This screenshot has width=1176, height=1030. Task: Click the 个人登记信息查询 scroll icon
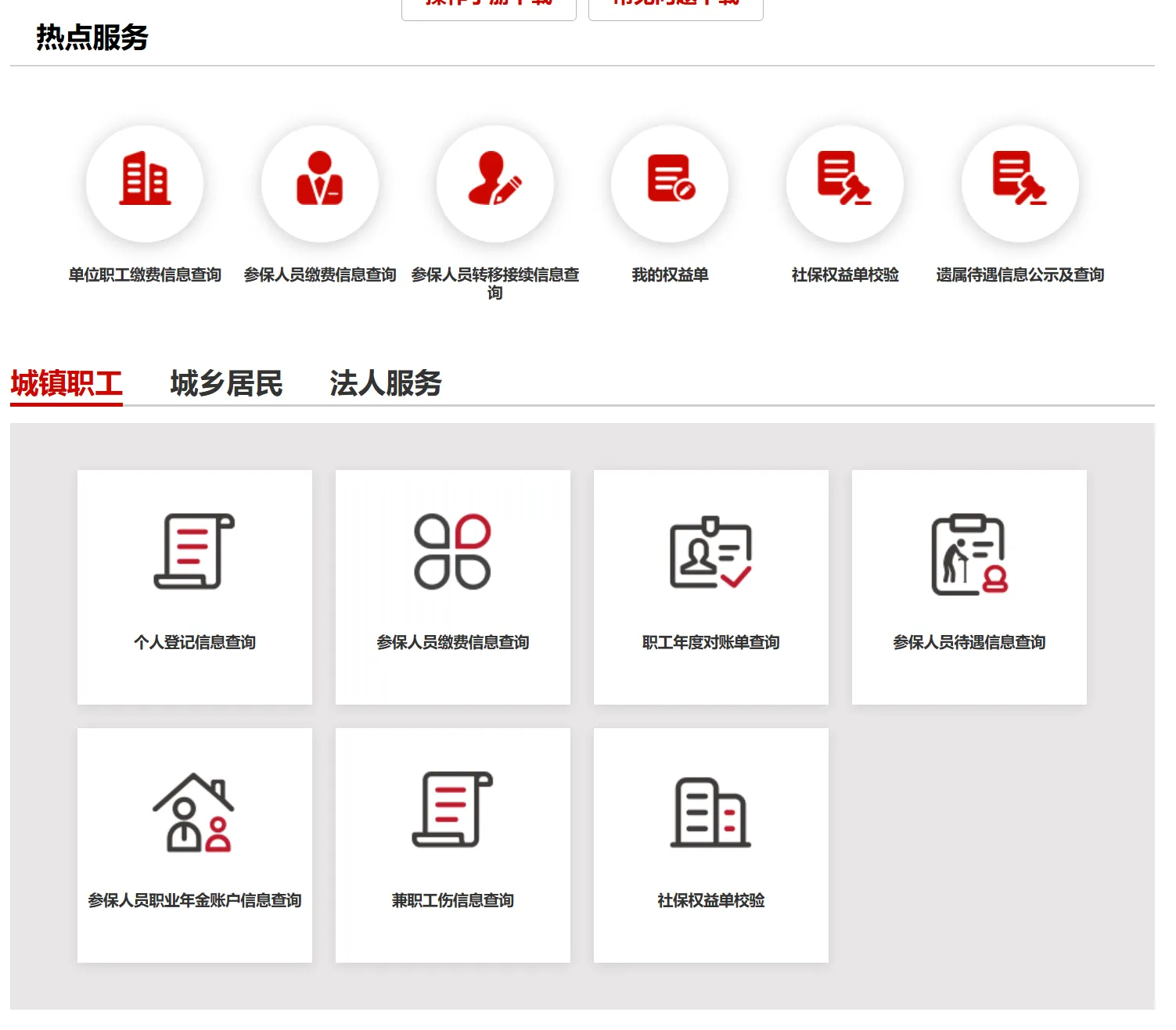[x=195, y=551]
